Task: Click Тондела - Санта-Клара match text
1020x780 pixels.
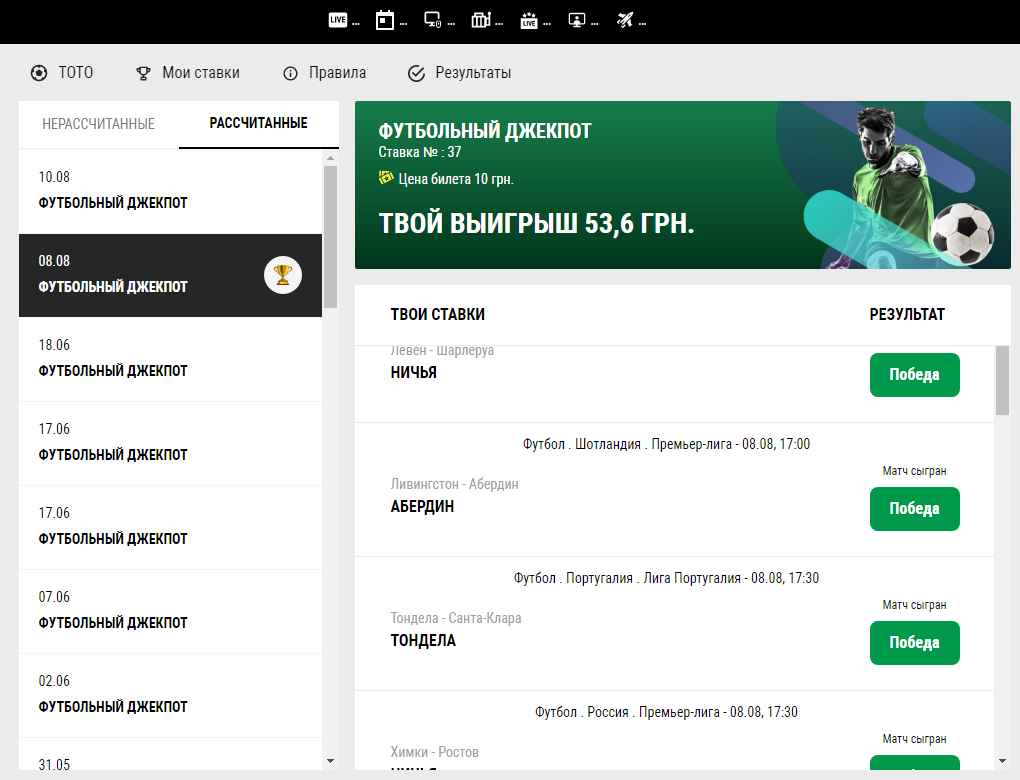Action: click(456, 618)
